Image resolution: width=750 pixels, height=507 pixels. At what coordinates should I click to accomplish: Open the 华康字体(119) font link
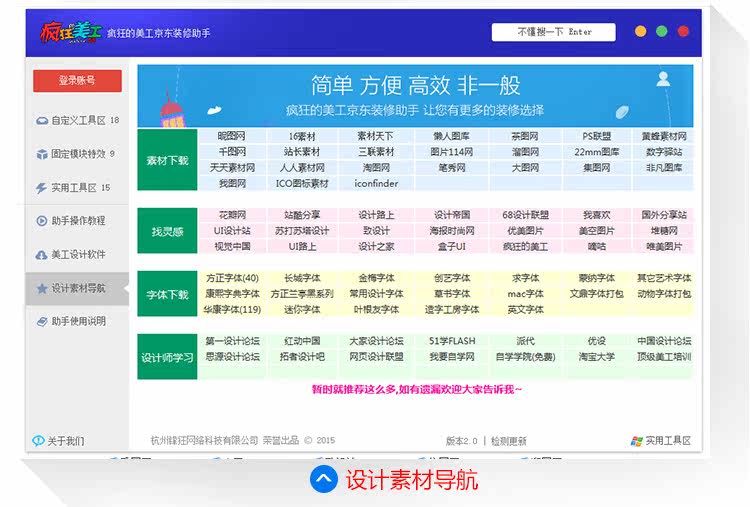click(232, 310)
